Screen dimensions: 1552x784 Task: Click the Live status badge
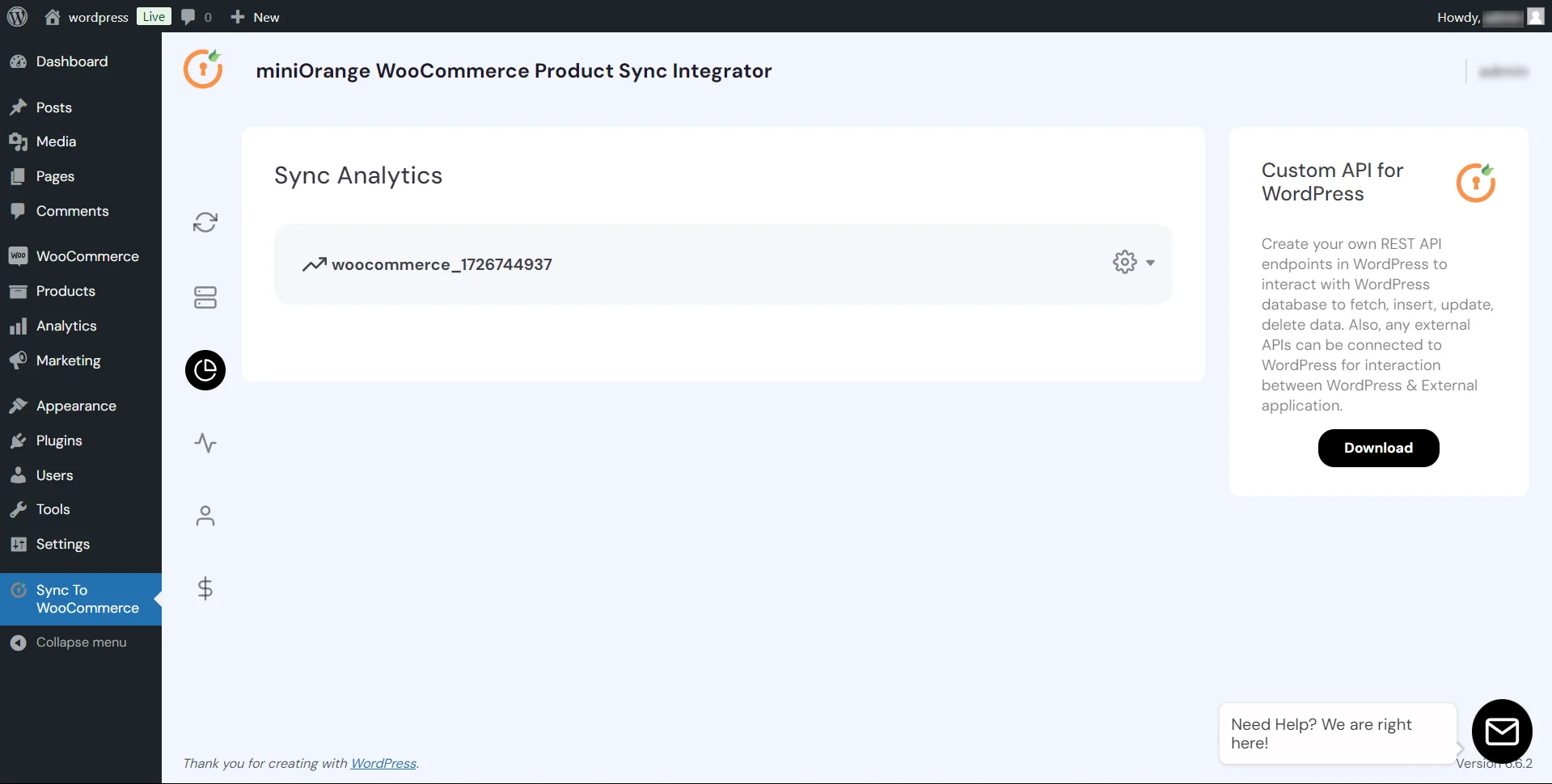click(154, 16)
